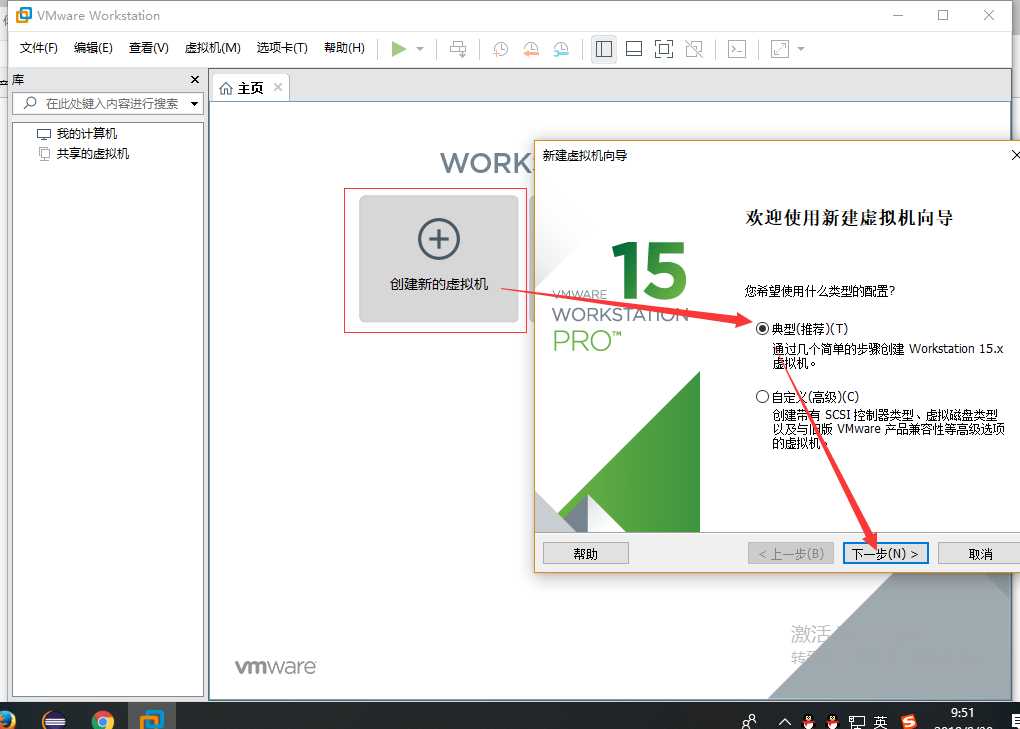Open the console view toolbar icon
Viewport: 1020px width, 729px height.
[736, 49]
